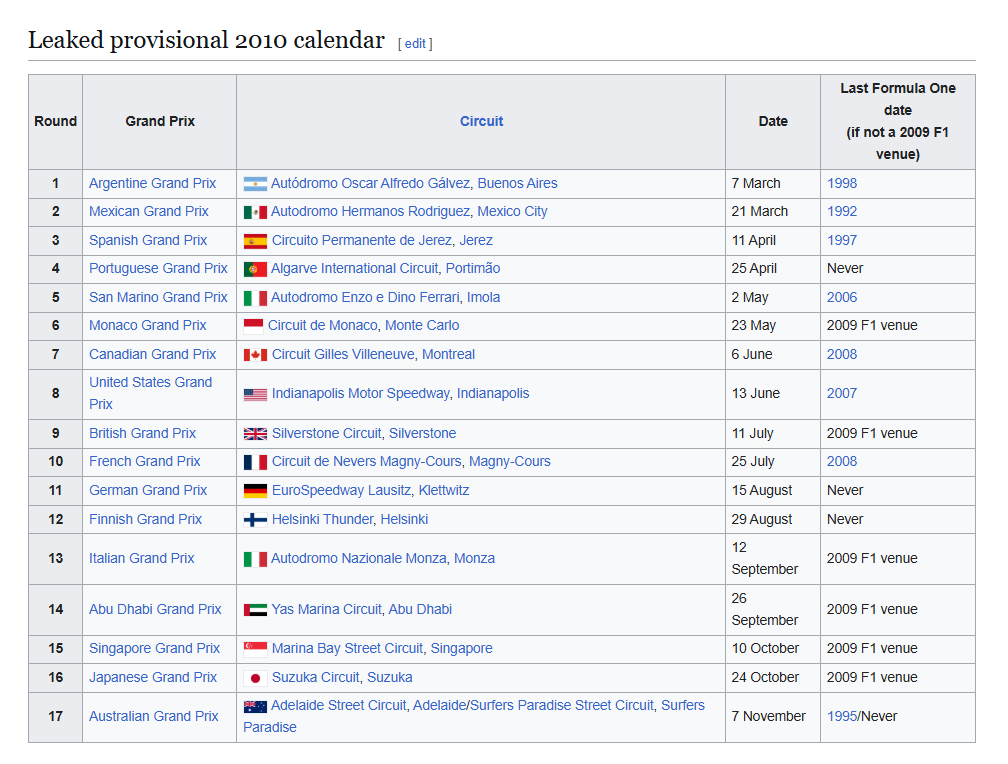The width and height of the screenshot is (1008, 764).
Task: Open Circuito Permanente de Jerez link
Action: [362, 240]
